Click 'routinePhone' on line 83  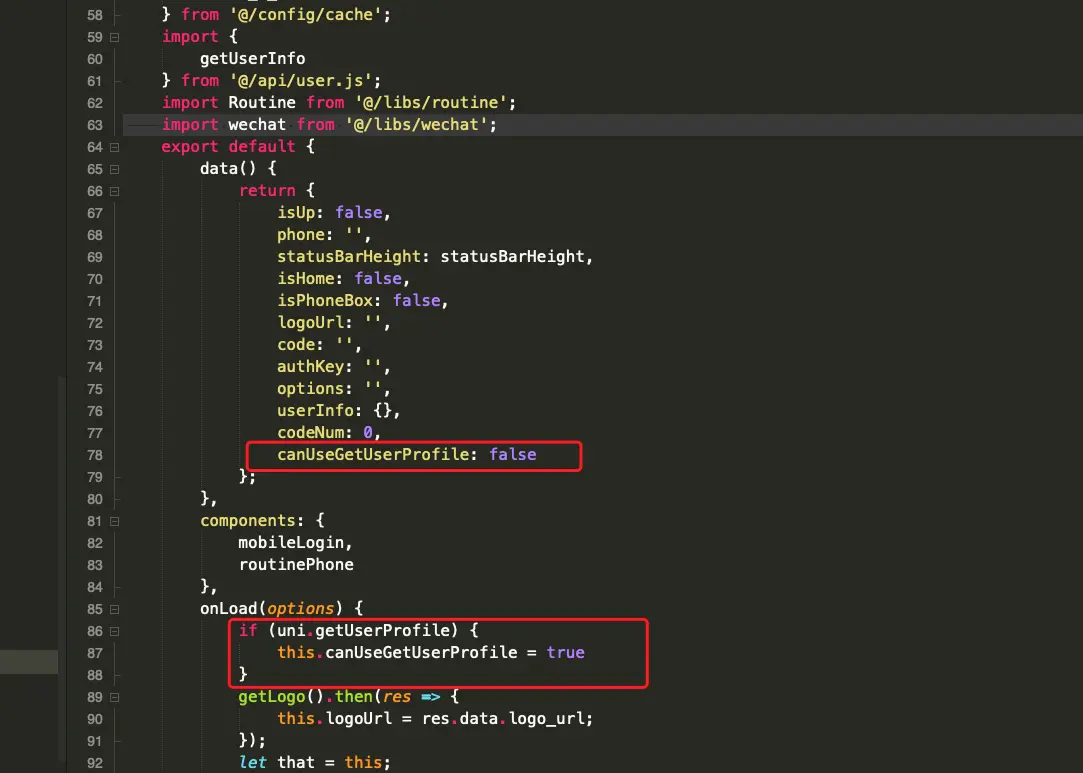pos(296,564)
